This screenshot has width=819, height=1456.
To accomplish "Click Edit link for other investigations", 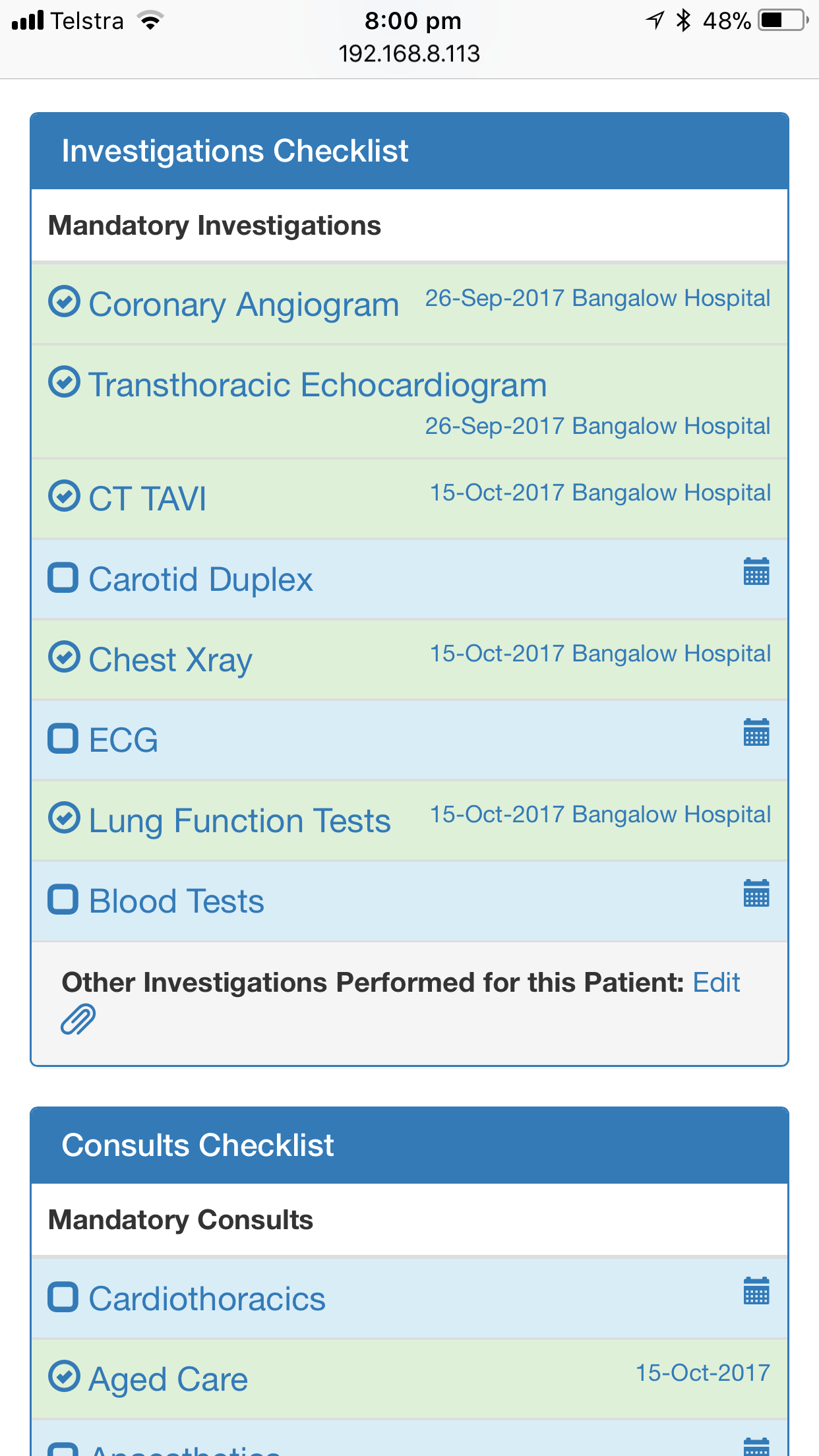I will click(716, 983).
